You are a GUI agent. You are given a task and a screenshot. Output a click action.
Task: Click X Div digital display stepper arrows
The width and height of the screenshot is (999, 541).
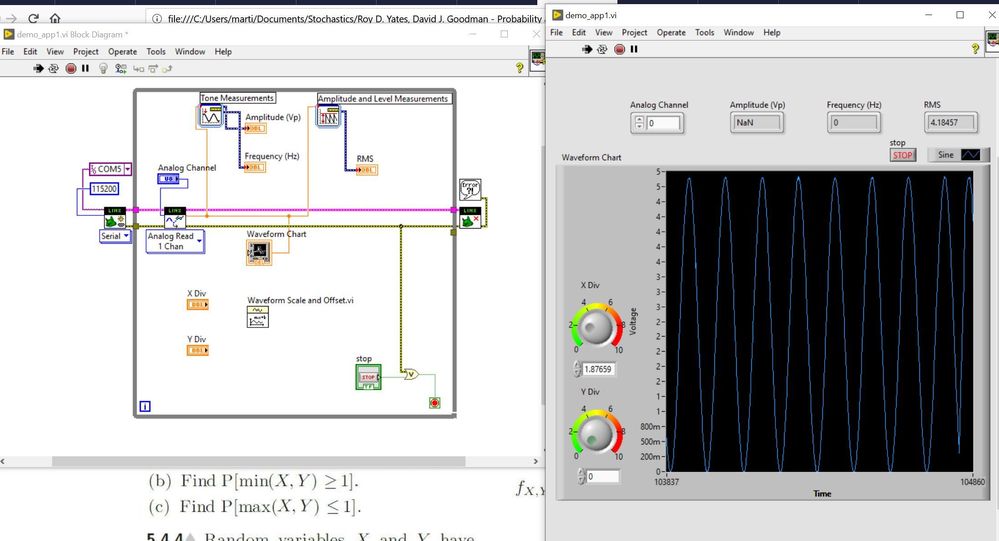578,369
